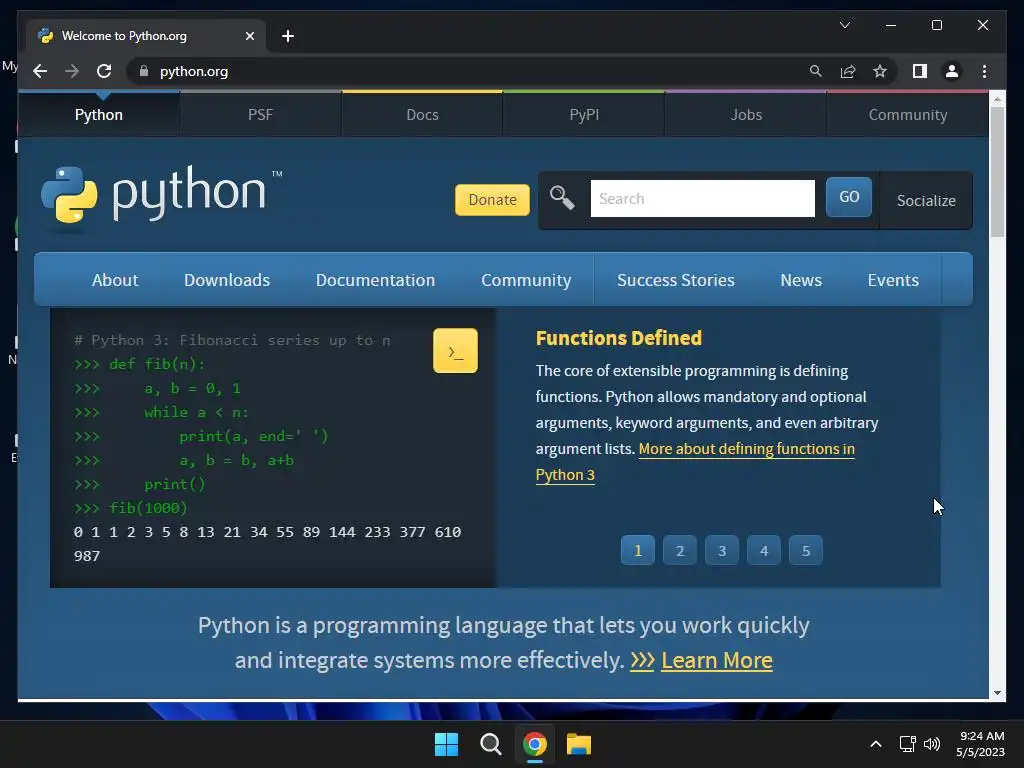Open Chrome profile avatar icon
The height and width of the screenshot is (768, 1024).
pyautogui.click(x=952, y=71)
